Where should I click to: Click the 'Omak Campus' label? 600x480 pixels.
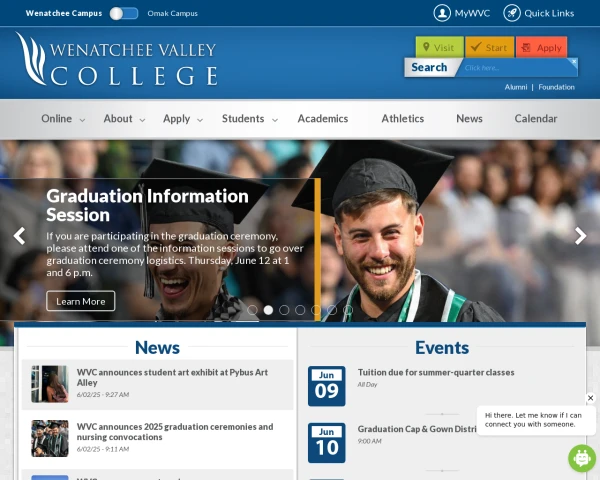(173, 13)
